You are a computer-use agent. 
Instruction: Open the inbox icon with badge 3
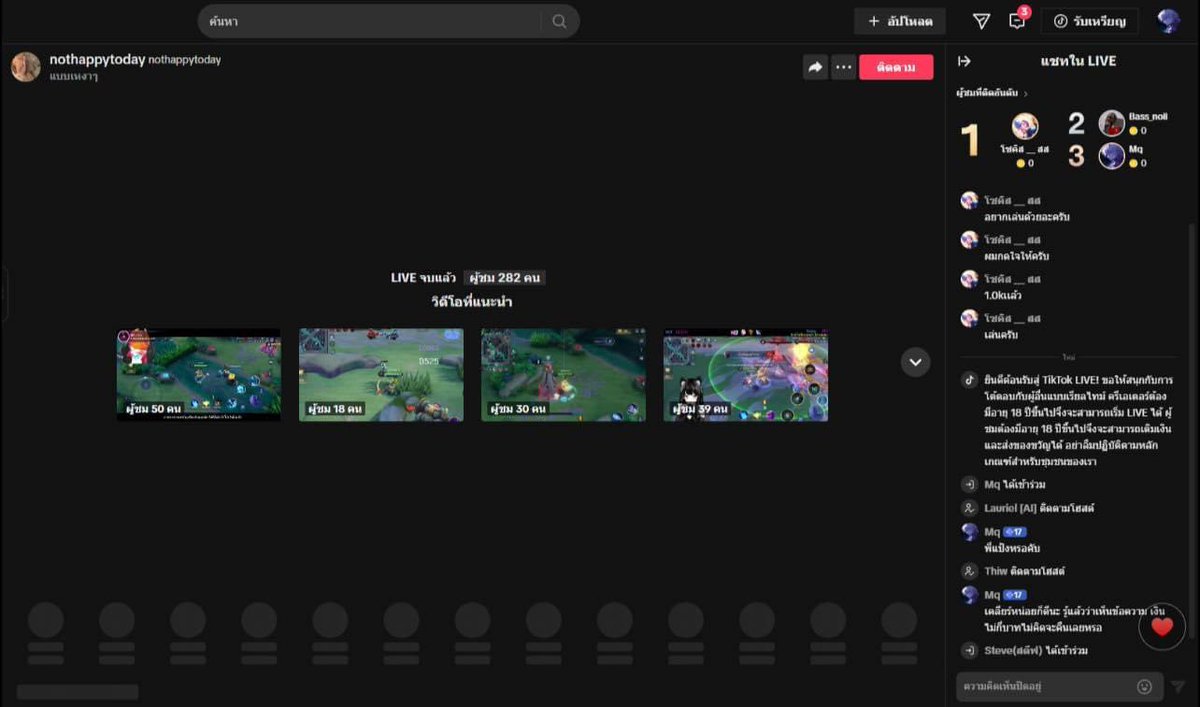click(1018, 20)
